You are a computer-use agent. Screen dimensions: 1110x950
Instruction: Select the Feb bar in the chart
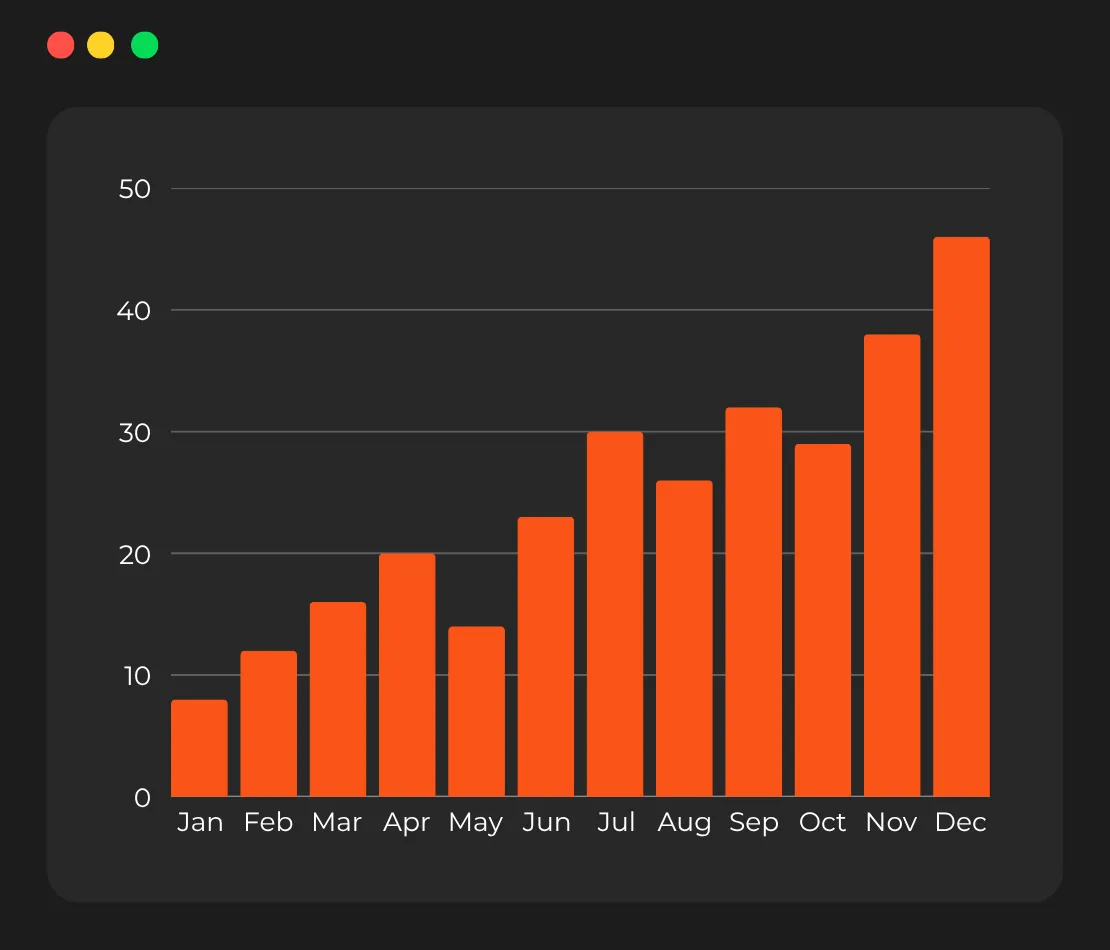[268, 723]
